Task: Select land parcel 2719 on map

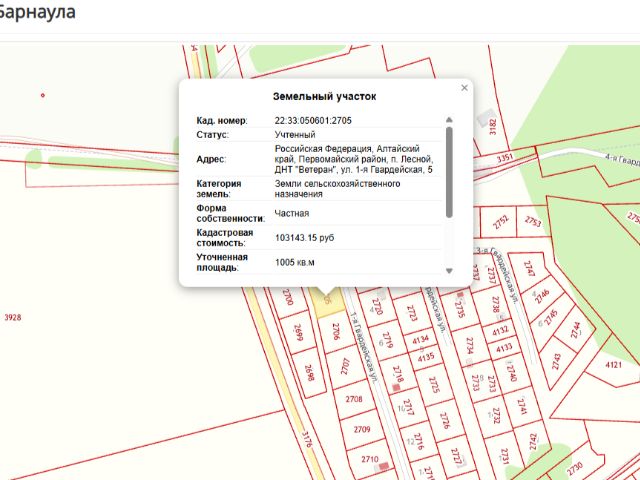Action: click(388, 341)
